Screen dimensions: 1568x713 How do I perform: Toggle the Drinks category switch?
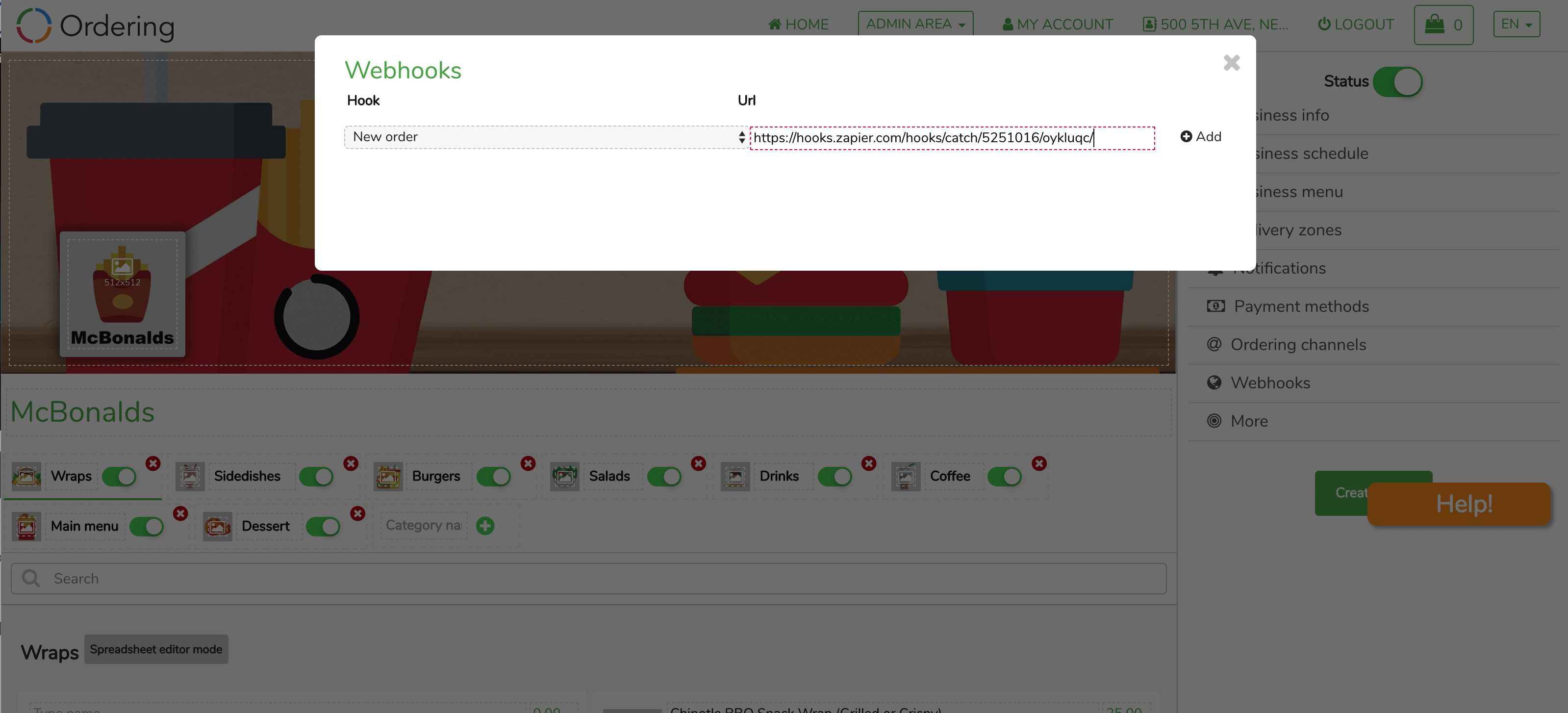pyautogui.click(x=835, y=476)
